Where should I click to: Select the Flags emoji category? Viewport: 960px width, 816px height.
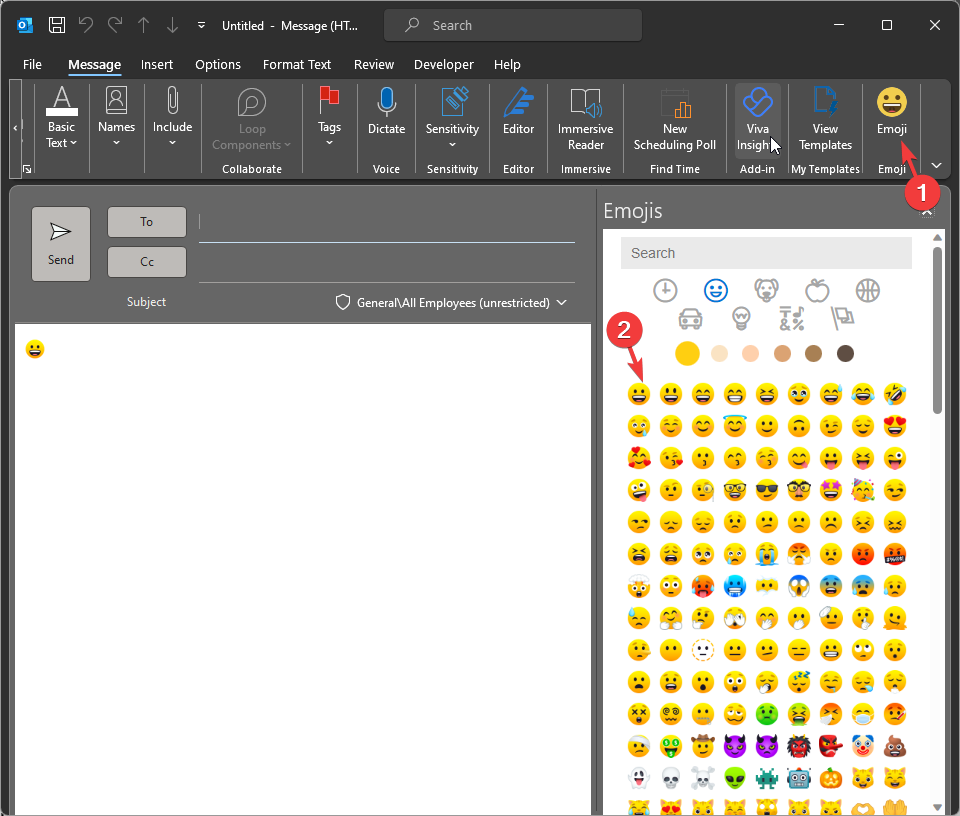[842, 318]
